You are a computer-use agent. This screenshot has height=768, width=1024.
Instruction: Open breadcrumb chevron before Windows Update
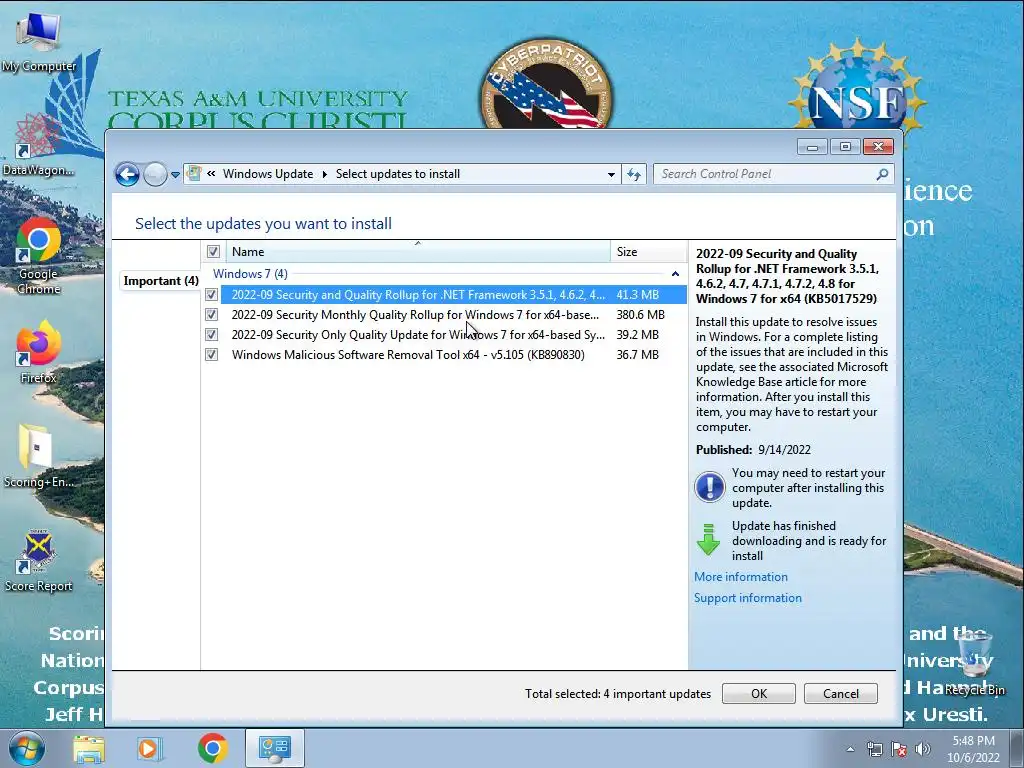point(212,174)
